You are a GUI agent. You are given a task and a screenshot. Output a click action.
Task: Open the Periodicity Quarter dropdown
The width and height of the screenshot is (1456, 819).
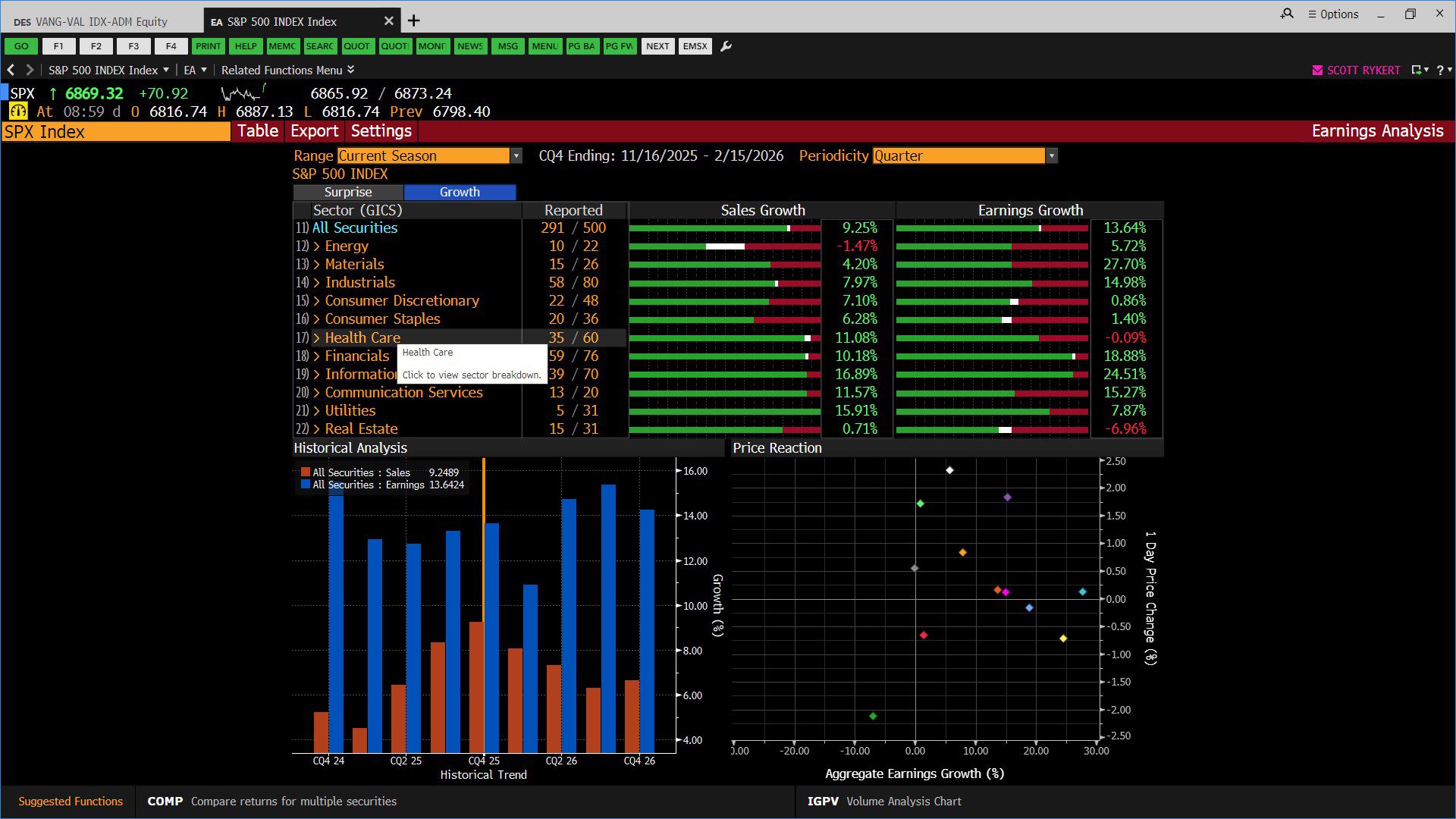click(965, 155)
